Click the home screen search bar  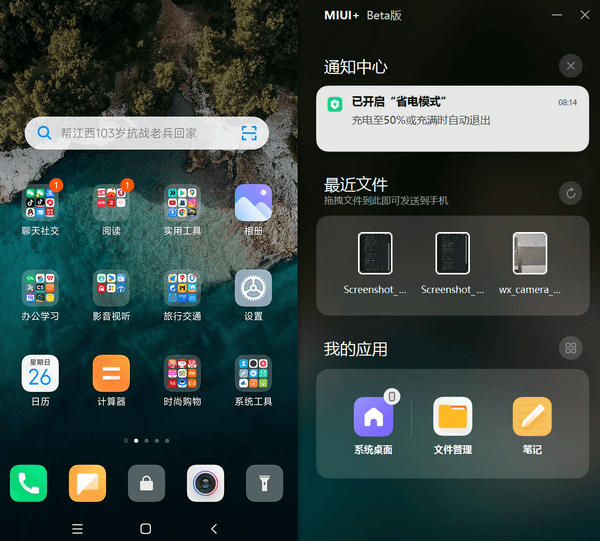(x=135, y=132)
